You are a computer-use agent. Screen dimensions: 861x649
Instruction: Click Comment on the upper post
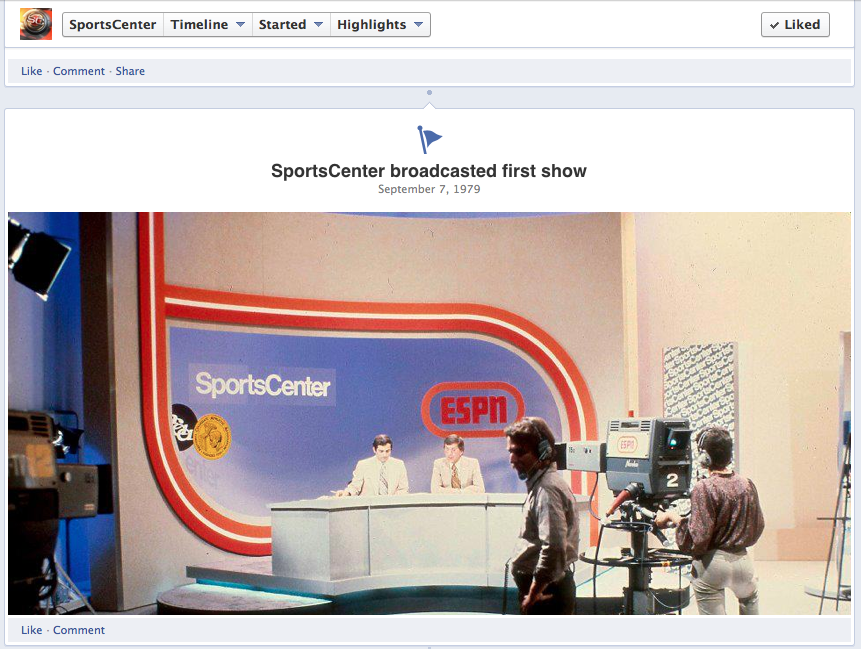coord(79,71)
